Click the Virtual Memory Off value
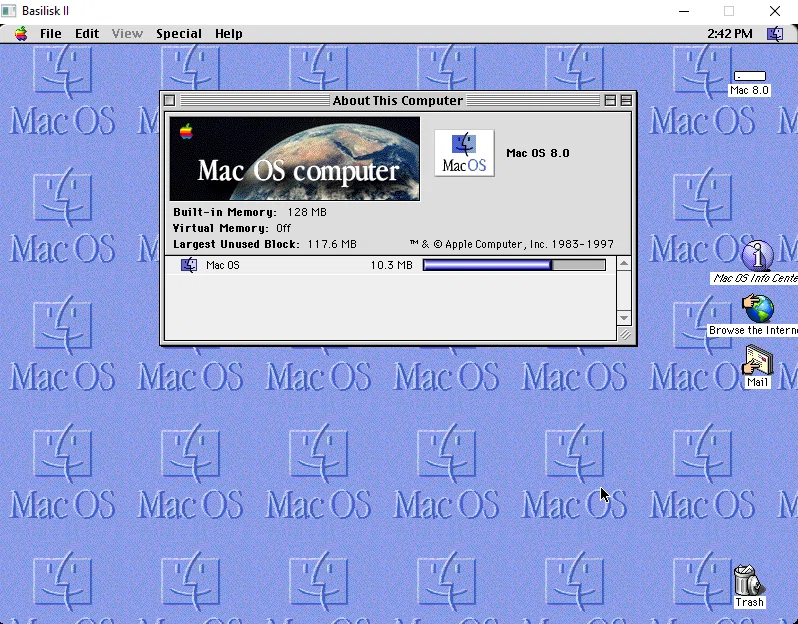798x624 pixels. click(283, 228)
